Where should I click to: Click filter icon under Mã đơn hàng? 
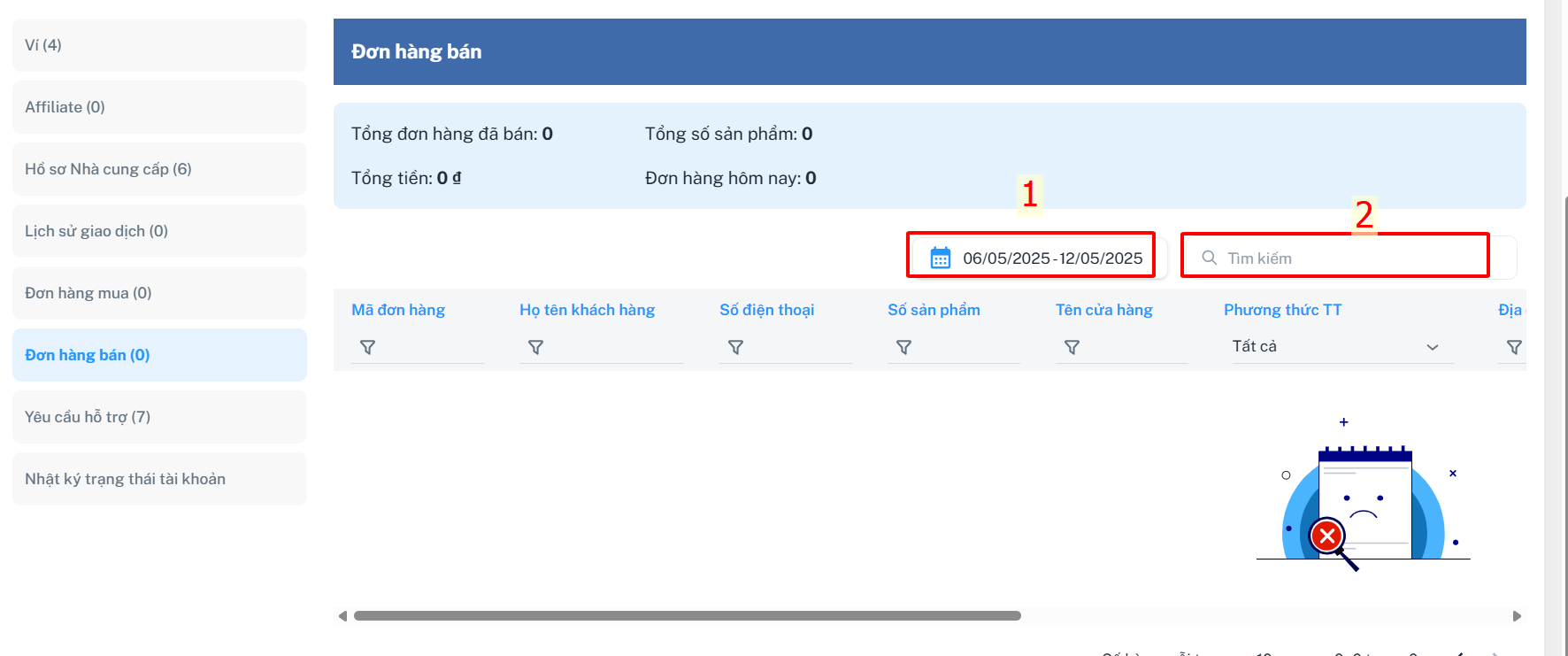tap(368, 347)
